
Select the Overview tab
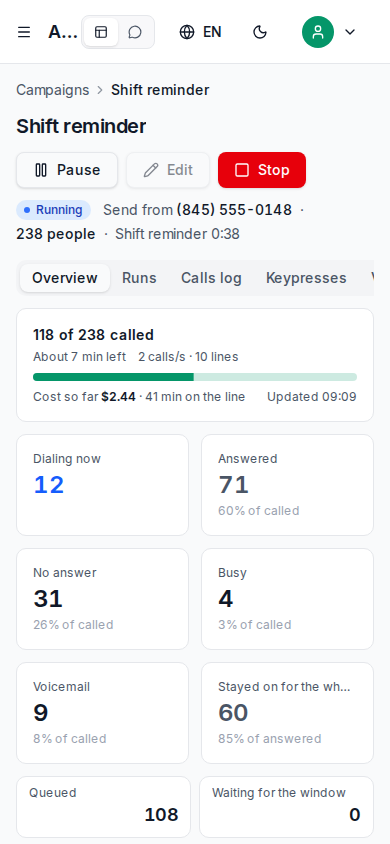[x=65, y=278]
